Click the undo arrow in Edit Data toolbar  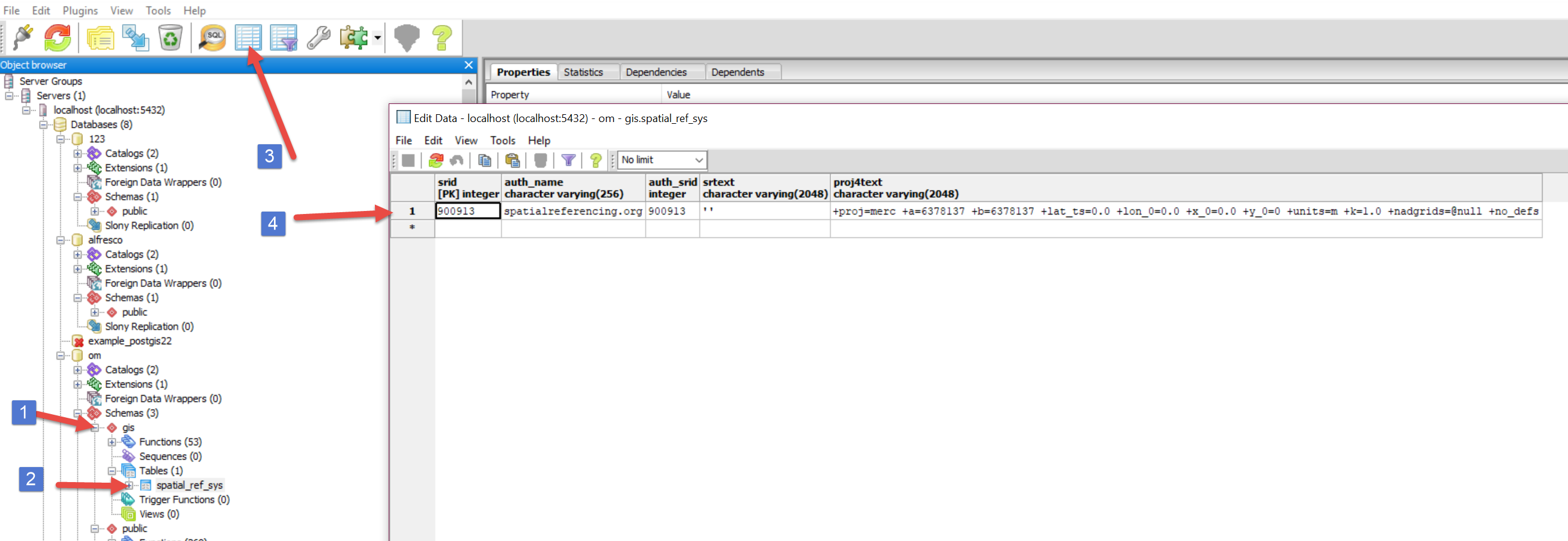tap(457, 160)
